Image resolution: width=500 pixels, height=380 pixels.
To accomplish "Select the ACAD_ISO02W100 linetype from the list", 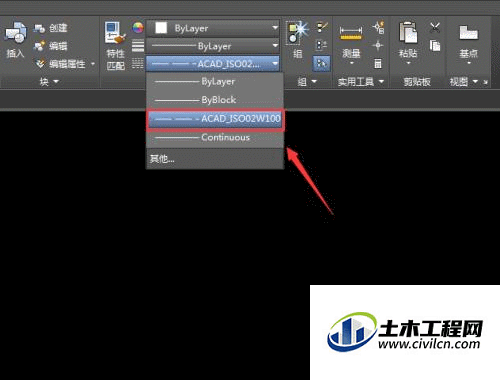I will pyautogui.click(x=215, y=119).
